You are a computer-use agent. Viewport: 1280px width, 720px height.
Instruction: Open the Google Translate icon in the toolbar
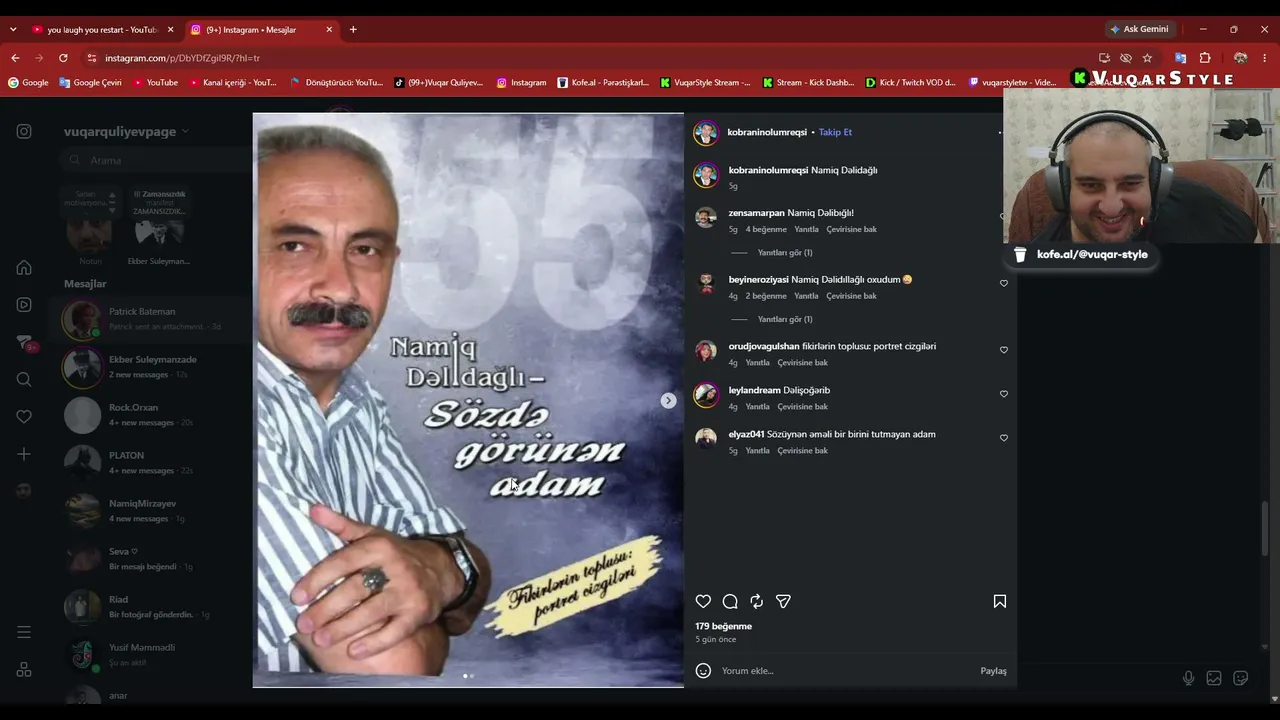[1180, 58]
